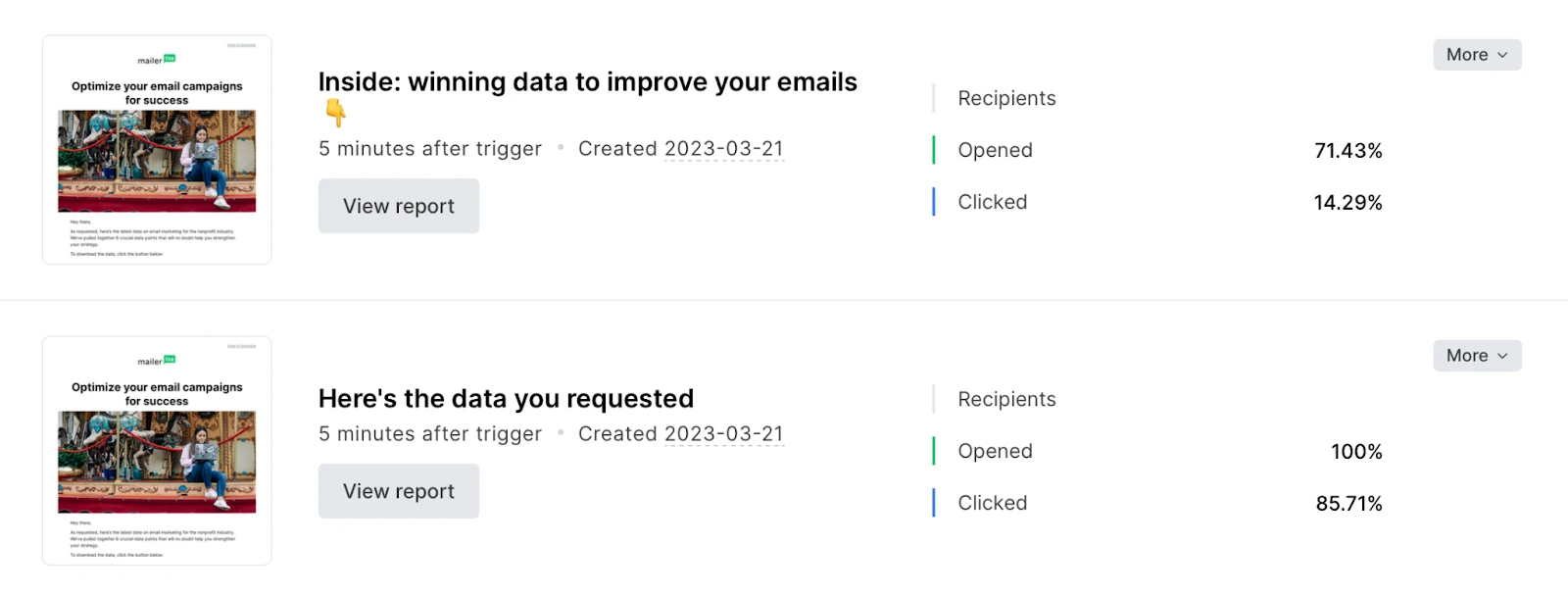Click "5 minutes after trigger" under first email

(x=429, y=149)
